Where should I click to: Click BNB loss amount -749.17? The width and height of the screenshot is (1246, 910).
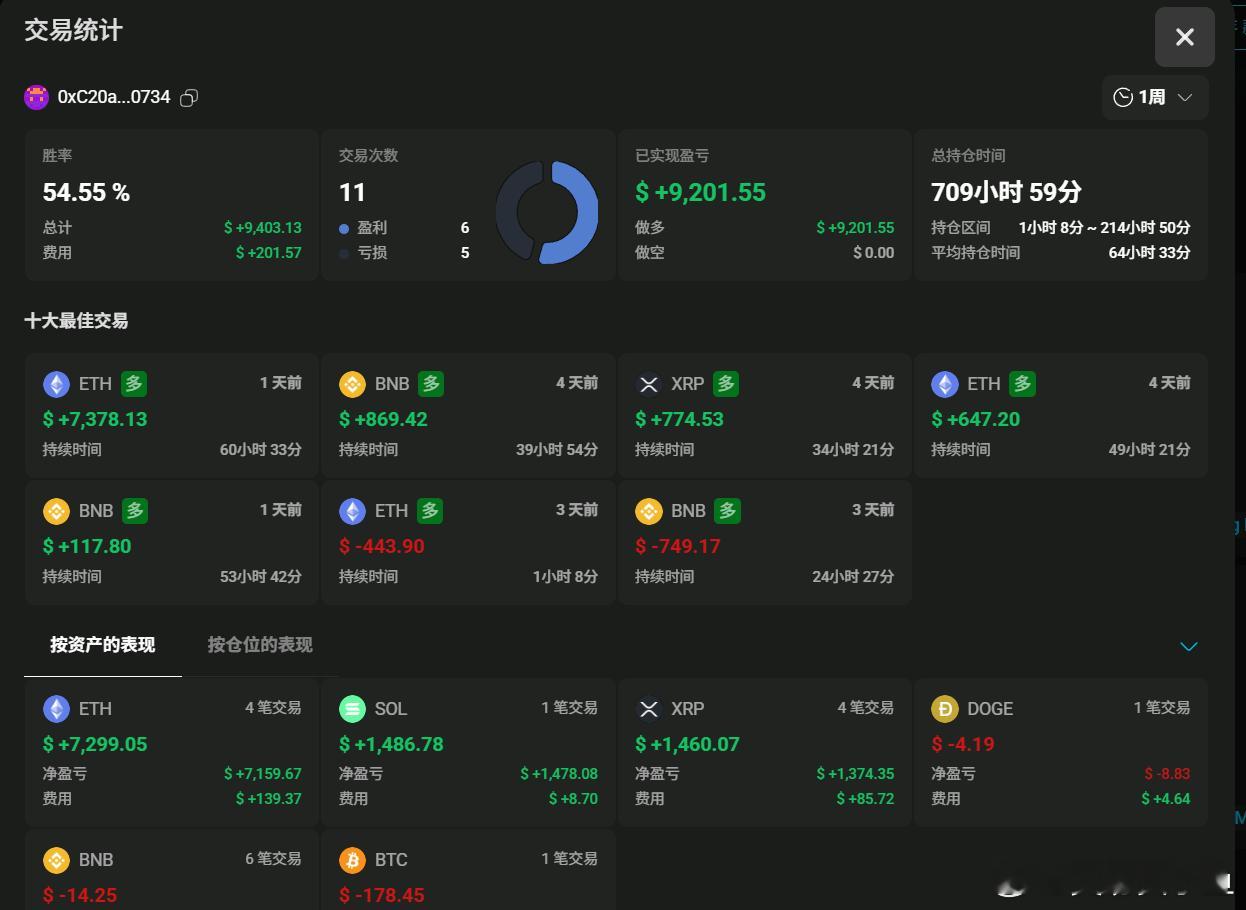point(678,546)
